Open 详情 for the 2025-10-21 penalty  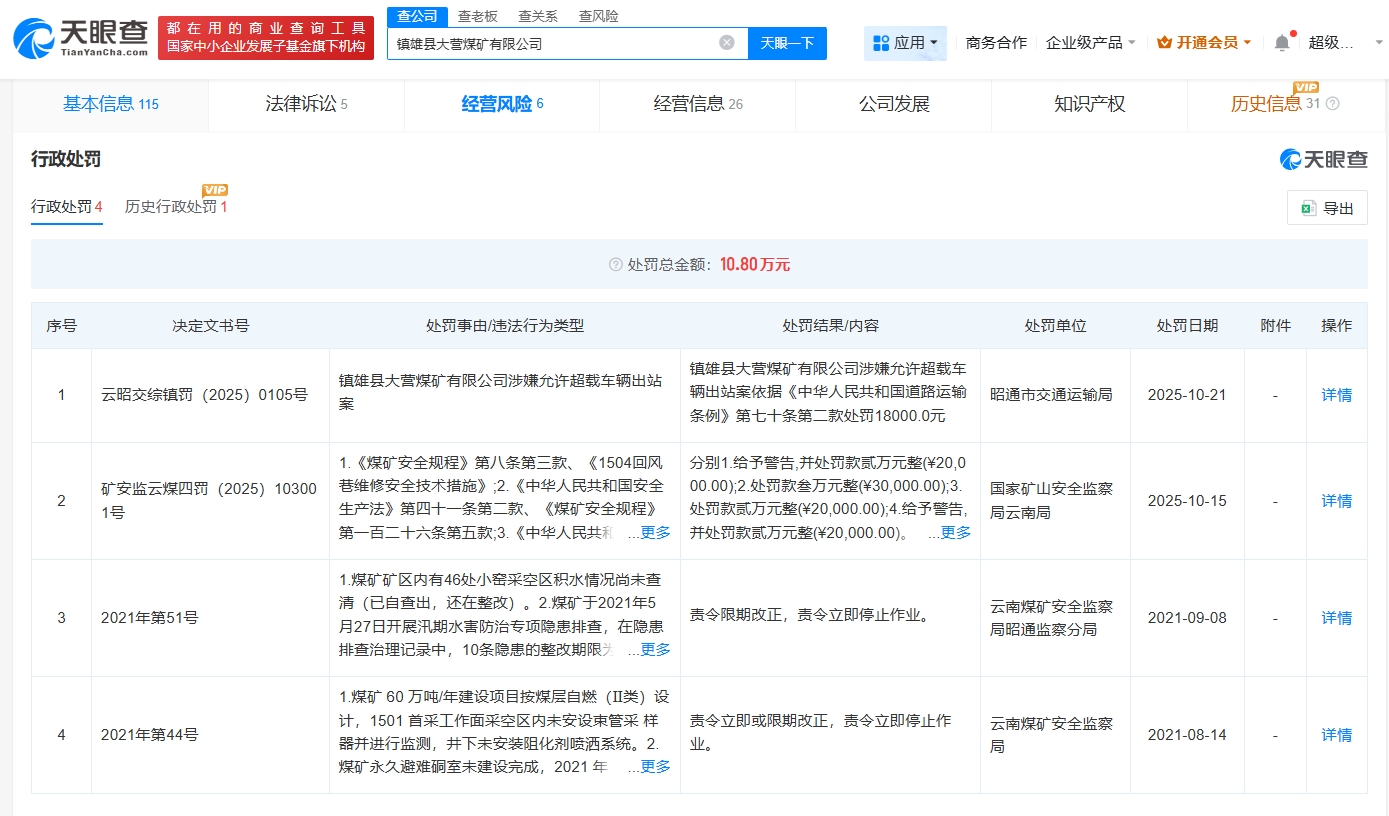pos(1336,395)
